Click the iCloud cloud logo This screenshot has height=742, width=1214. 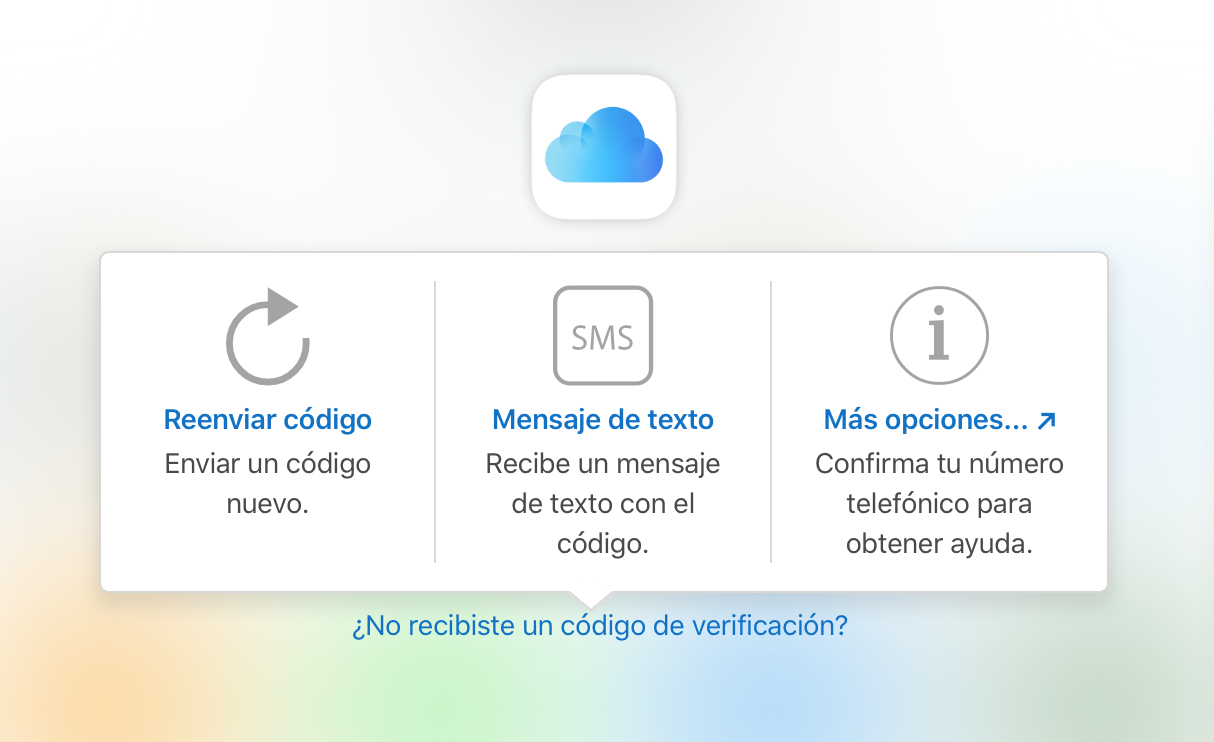coord(603,145)
